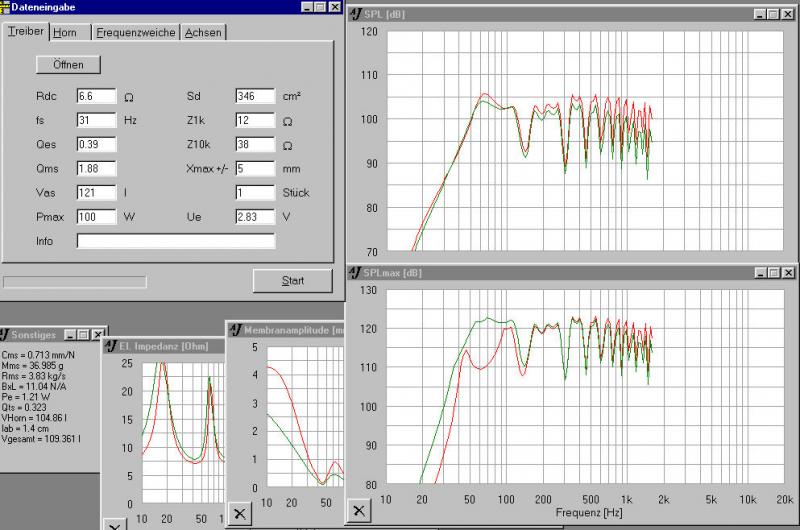The width and height of the screenshot is (800, 530).
Task: Click the Rdc input field
Action: [96, 97]
